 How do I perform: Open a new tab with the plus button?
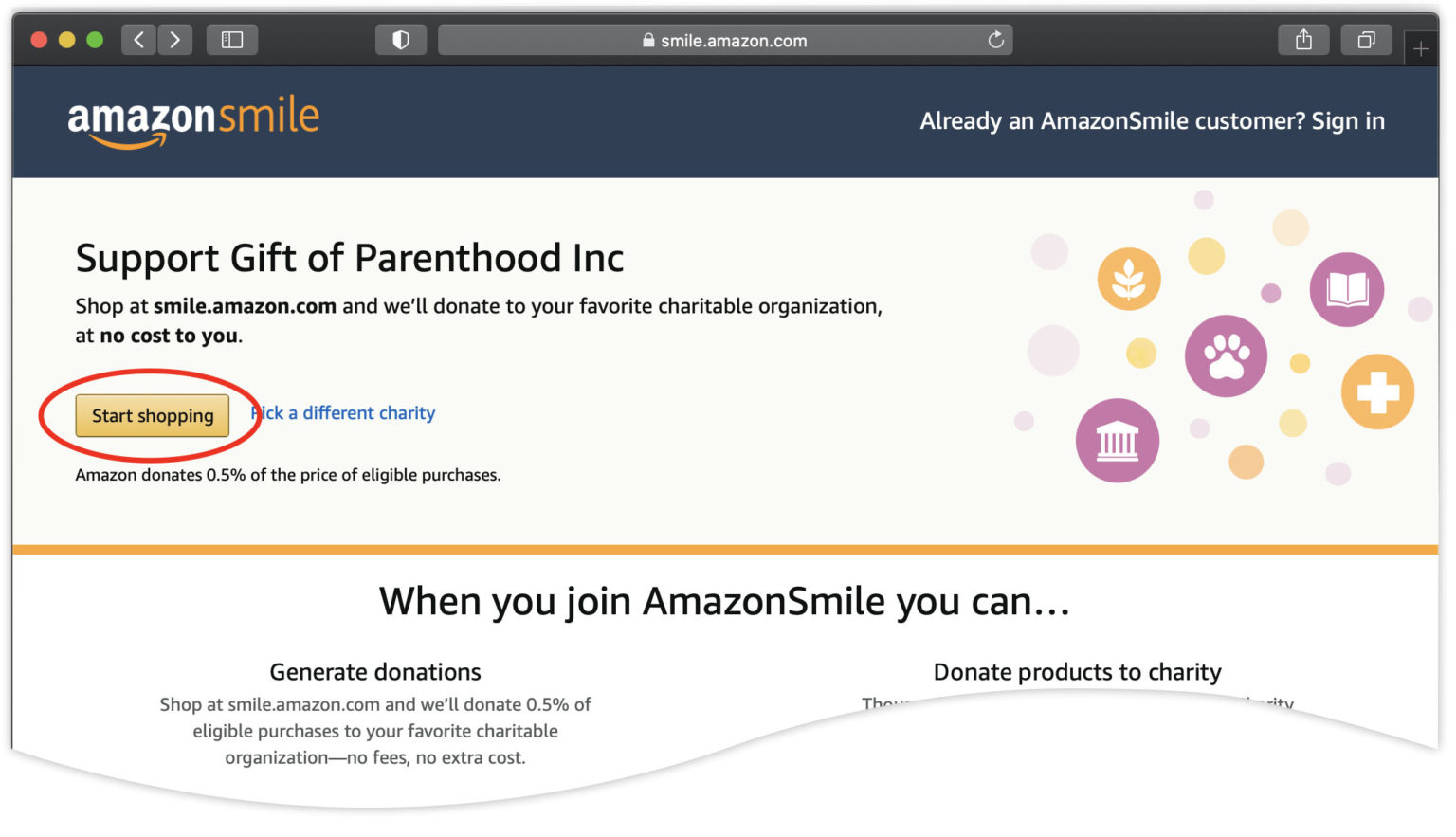pyautogui.click(x=1423, y=47)
